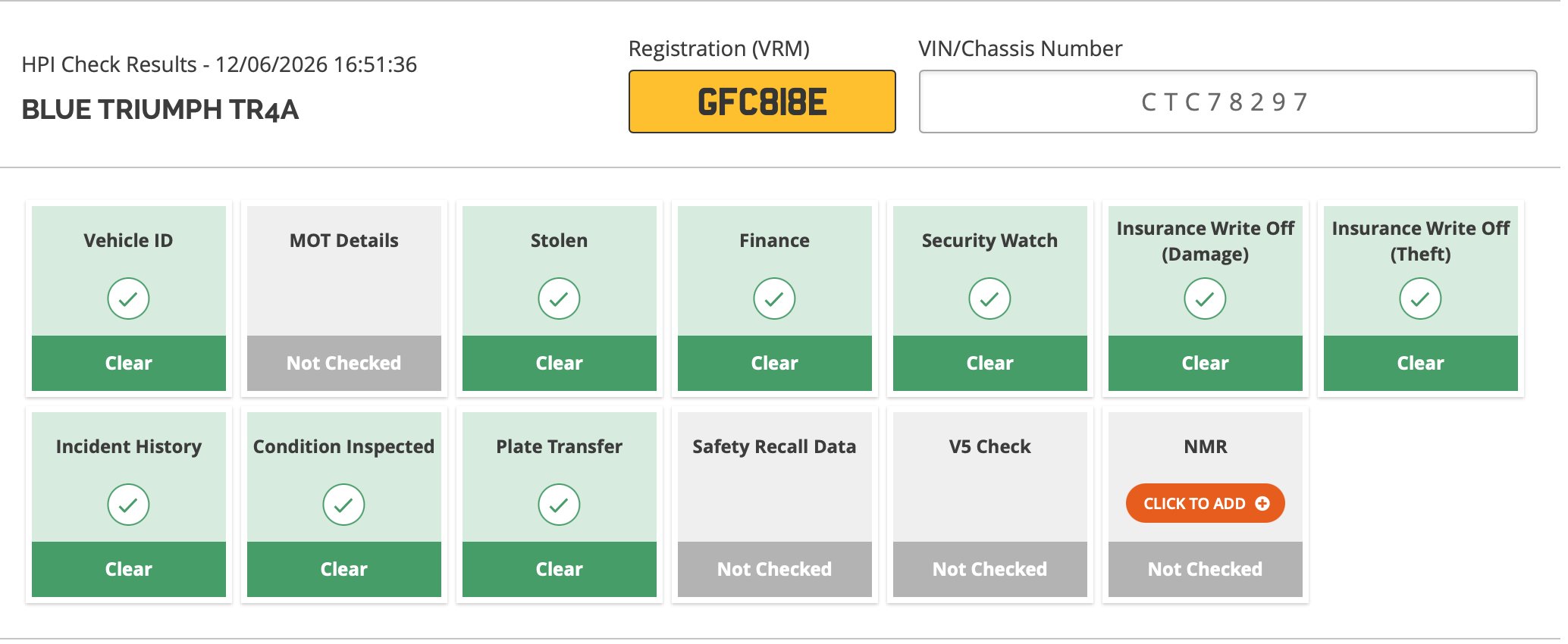Click the Plate Transfer tick icon

[x=559, y=505]
